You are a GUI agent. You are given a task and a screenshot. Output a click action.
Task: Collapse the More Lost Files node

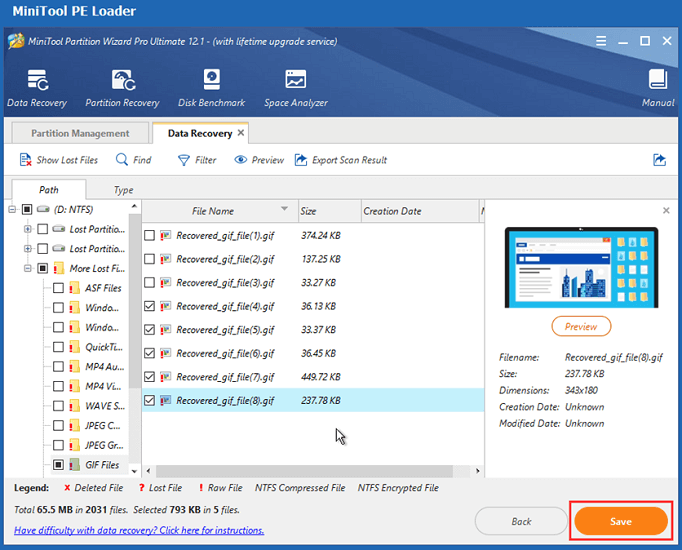(28, 268)
